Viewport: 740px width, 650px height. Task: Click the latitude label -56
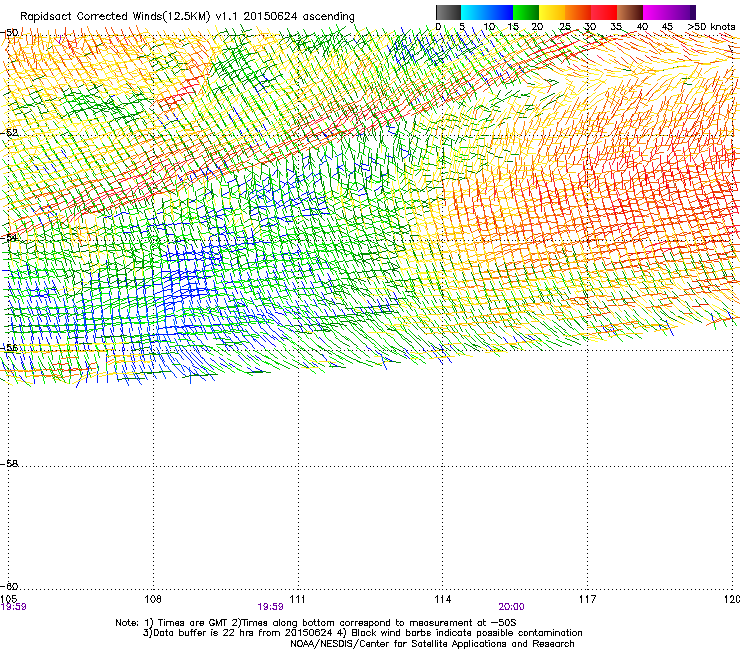pos(9,347)
